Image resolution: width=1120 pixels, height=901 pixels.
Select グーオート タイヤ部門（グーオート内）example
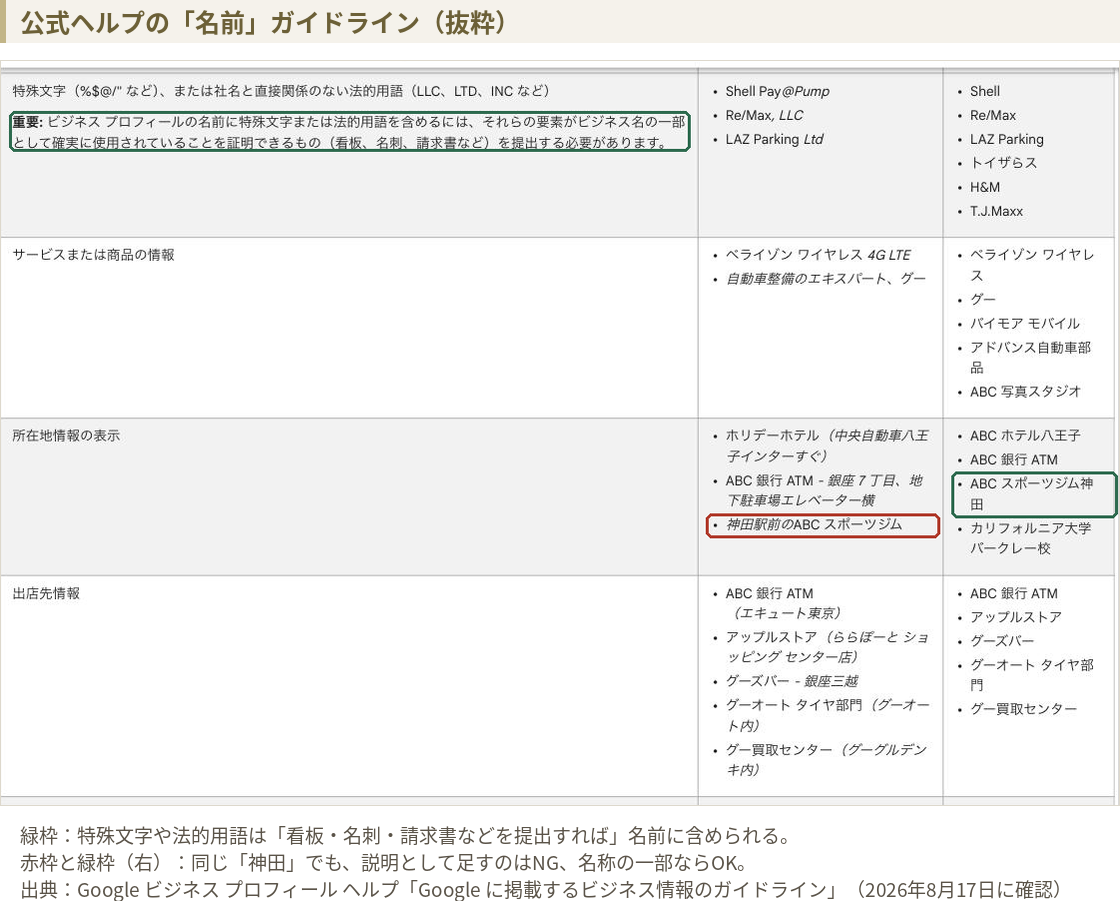(x=827, y=715)
